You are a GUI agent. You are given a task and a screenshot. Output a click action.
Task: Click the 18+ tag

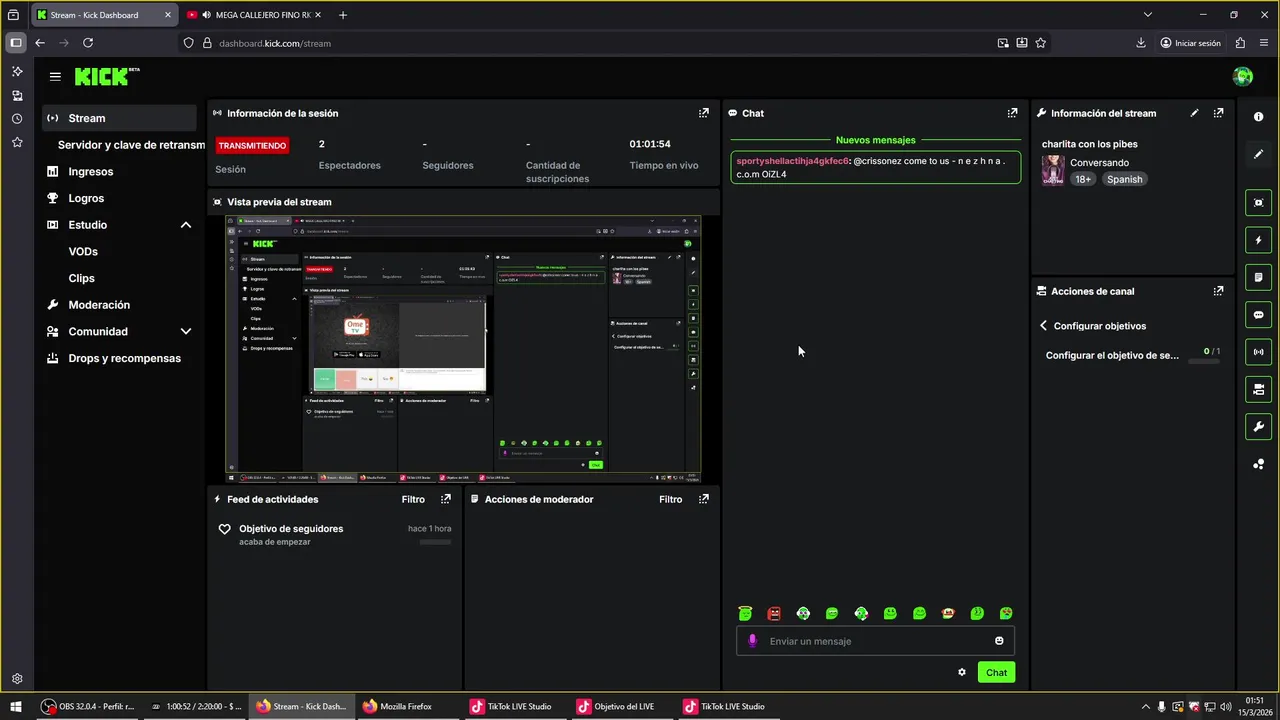[x=1083, y=179]
